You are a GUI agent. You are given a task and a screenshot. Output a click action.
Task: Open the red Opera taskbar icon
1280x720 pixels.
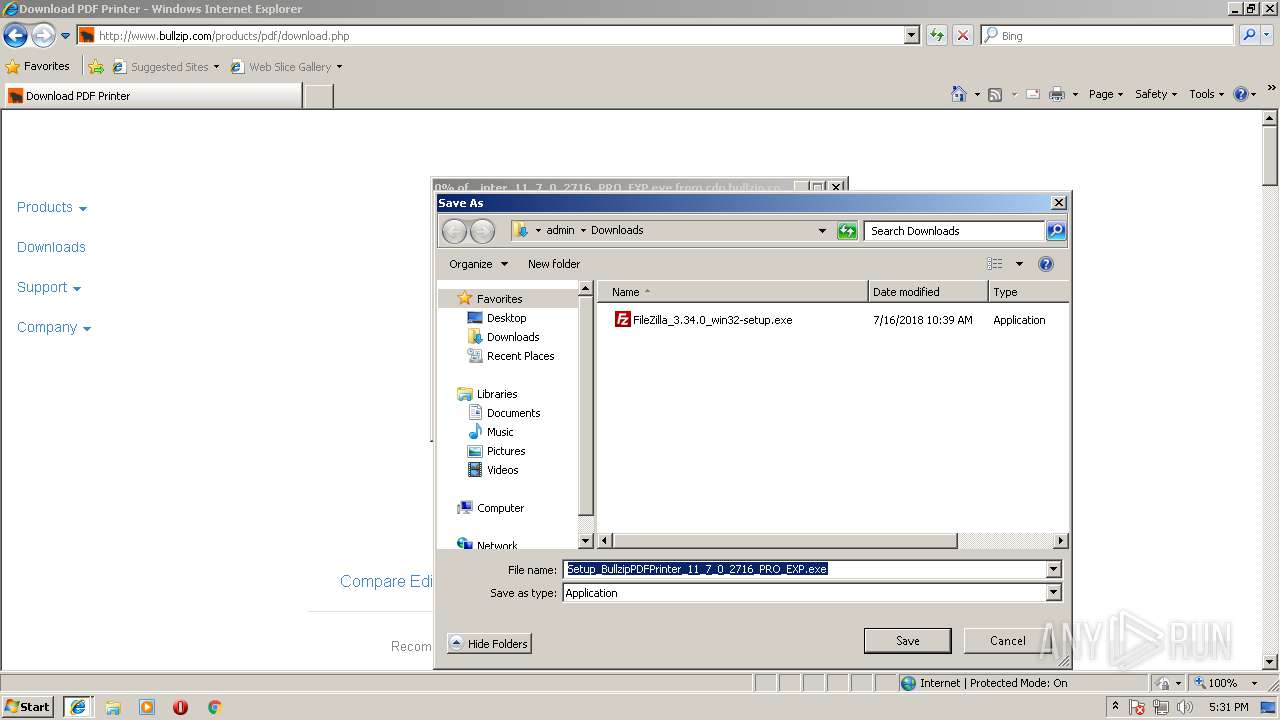[x=180, y=707]
